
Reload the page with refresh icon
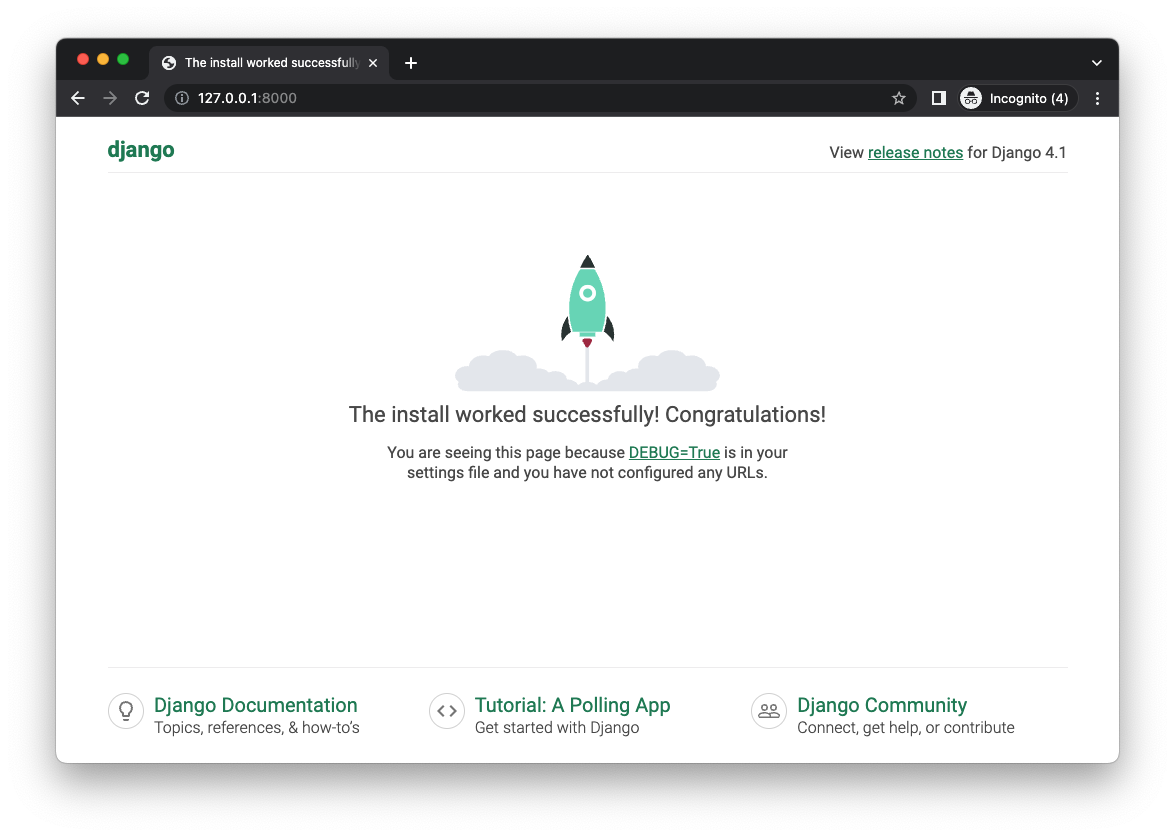pyautogui.click(x=142, y=98)
